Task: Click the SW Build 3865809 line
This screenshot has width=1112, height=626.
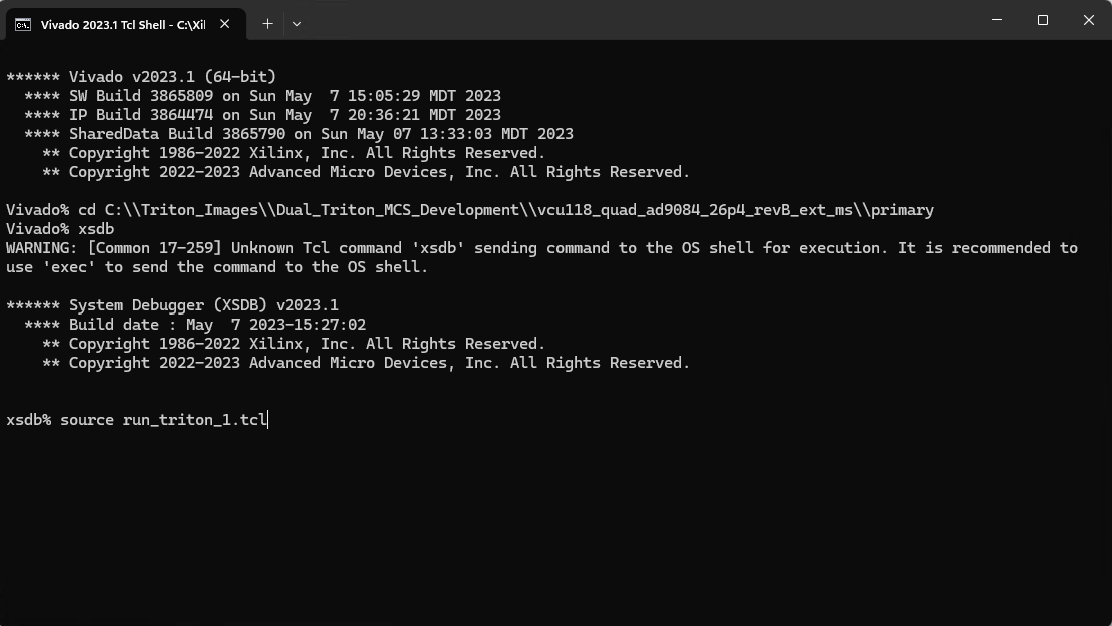Action: point(262,96)
